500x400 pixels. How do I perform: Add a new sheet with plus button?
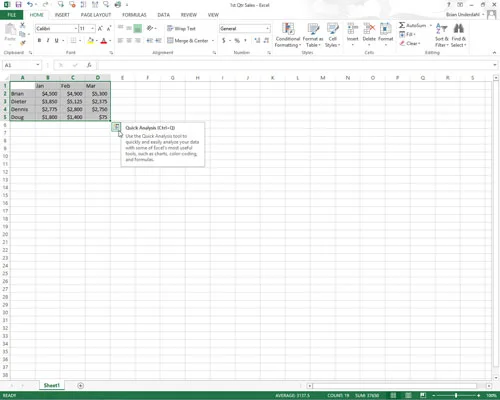pos(80,386)
